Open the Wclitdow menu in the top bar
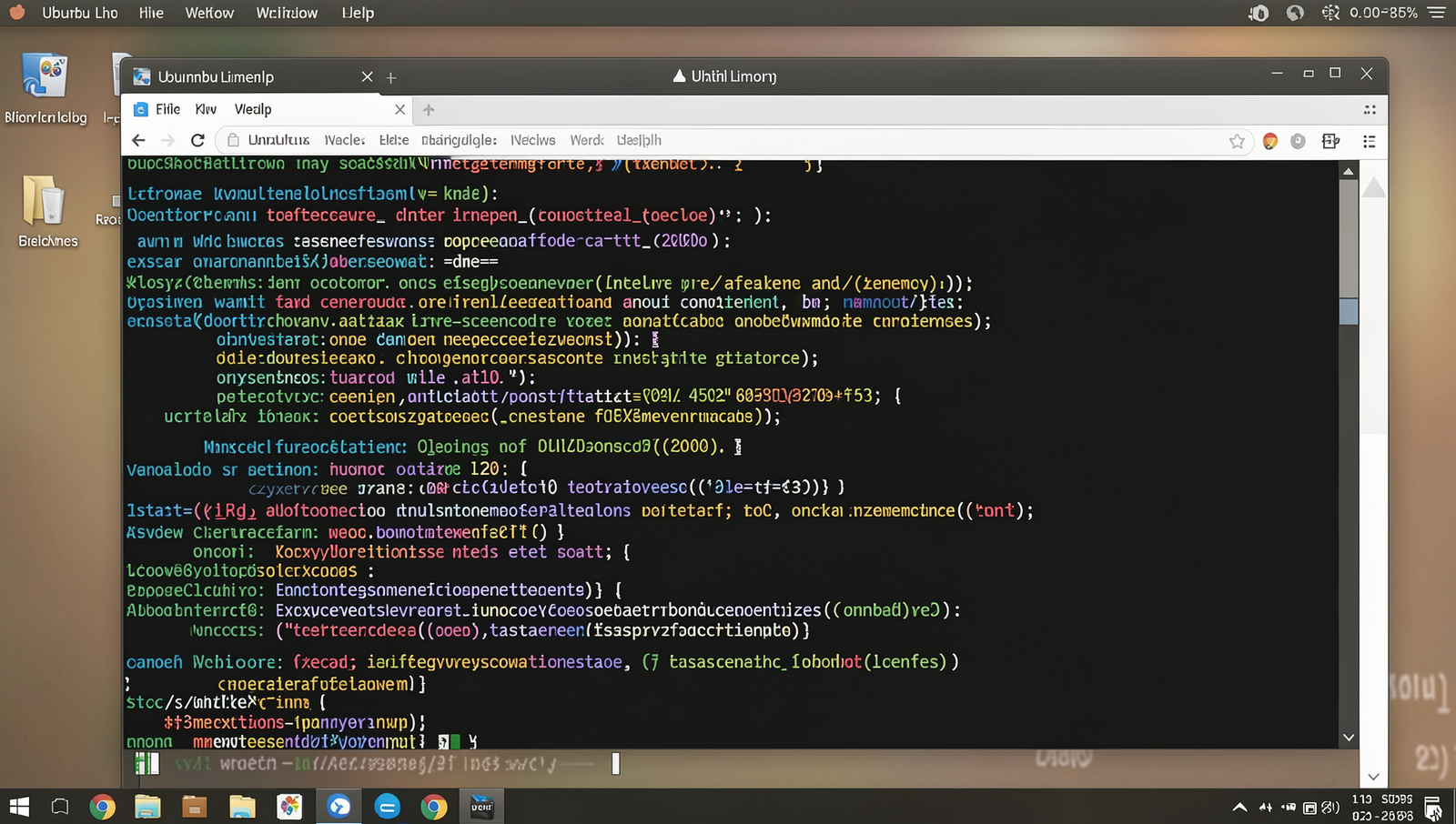The image size is (1456, 824). pos(287,13)
